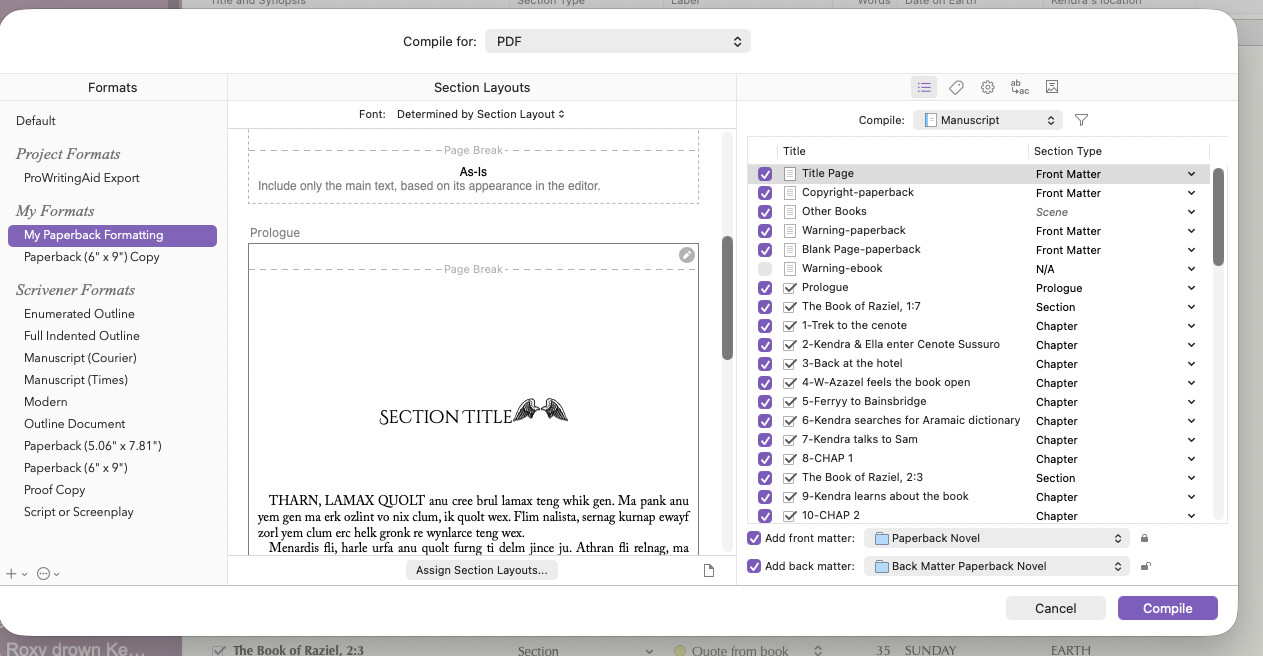Image resolution: width=1263 pixels, height=656 pixels.
Task: Open the metadata tag icon tab
Action: [956, 88]
